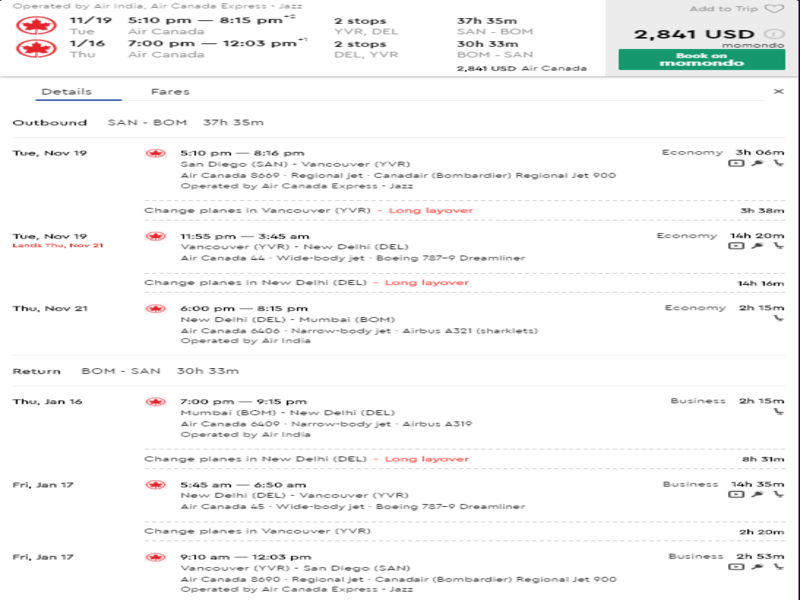Click the seat icon under the 14h 35m flight
This screenshot has width=800, height=600.
779,494
